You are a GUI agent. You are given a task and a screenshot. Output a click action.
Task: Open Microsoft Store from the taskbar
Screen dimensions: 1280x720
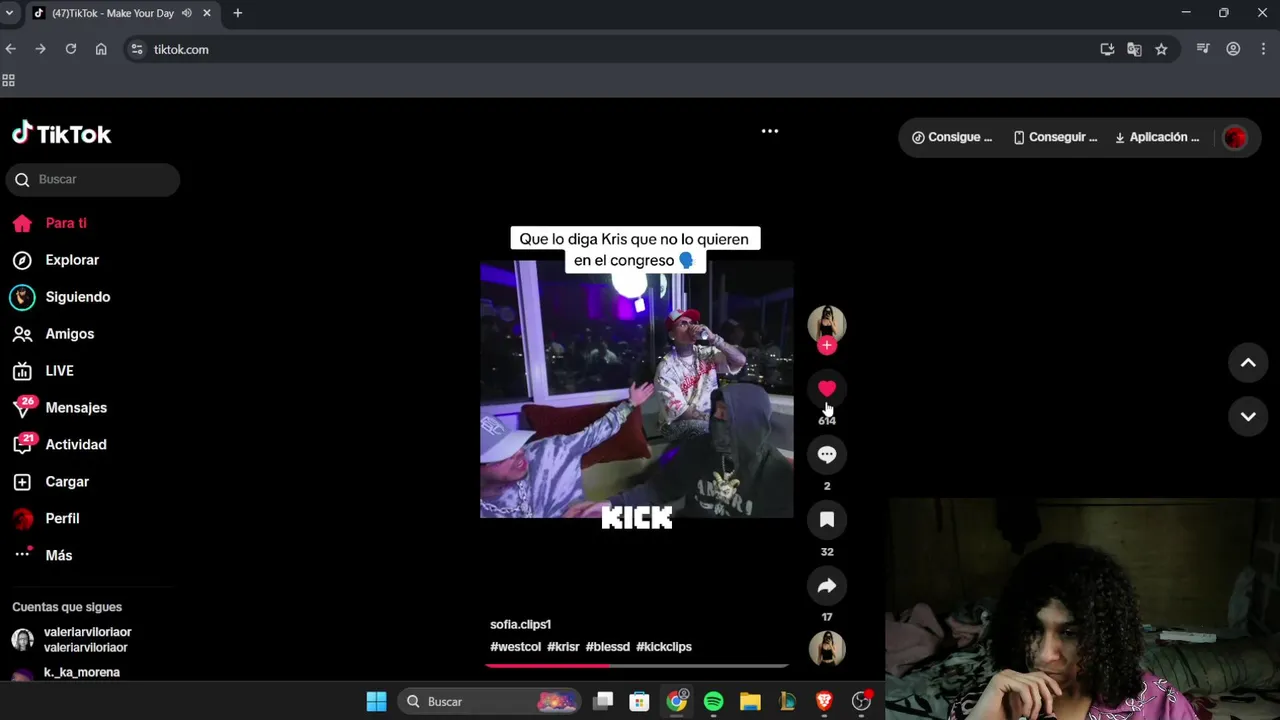(x=639, y=702)
